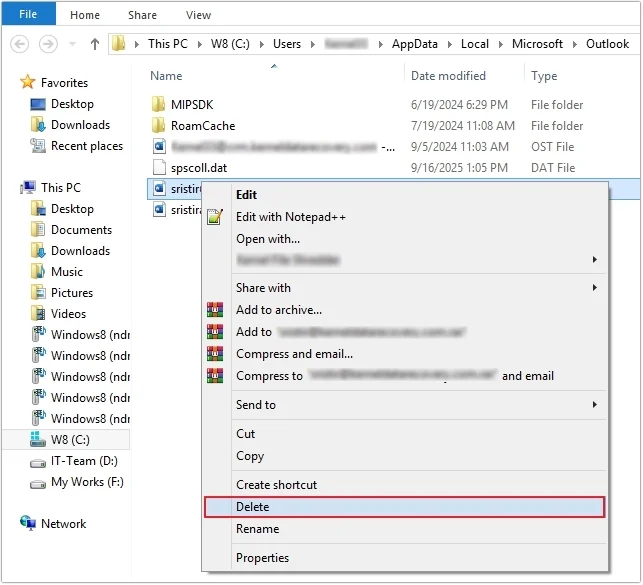This screenshot has height=585, width=643.
Task: Open Recent places in Favorites
Action: [x=87, y=146]
